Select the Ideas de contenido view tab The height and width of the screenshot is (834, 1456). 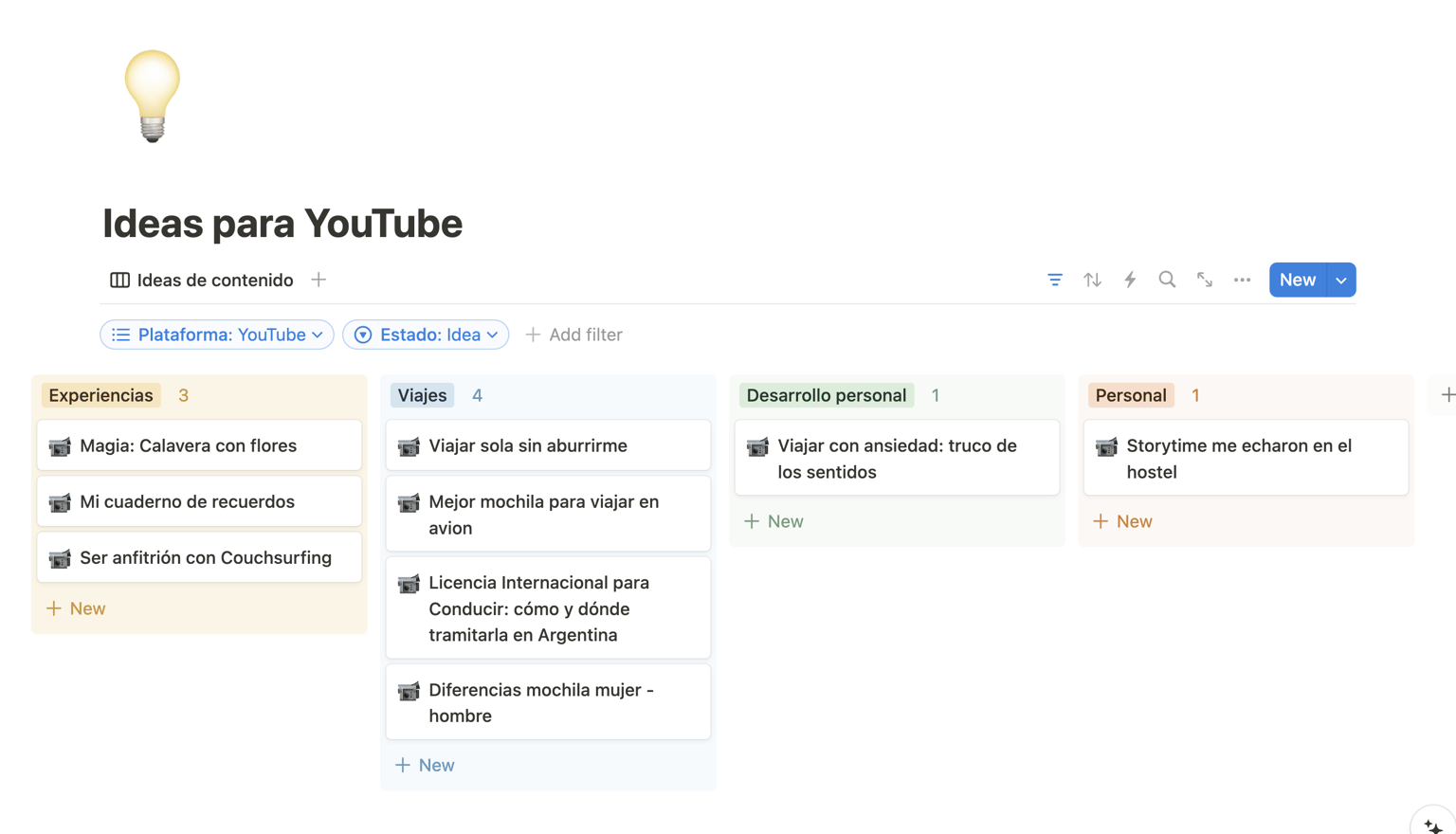click(202, 280)
